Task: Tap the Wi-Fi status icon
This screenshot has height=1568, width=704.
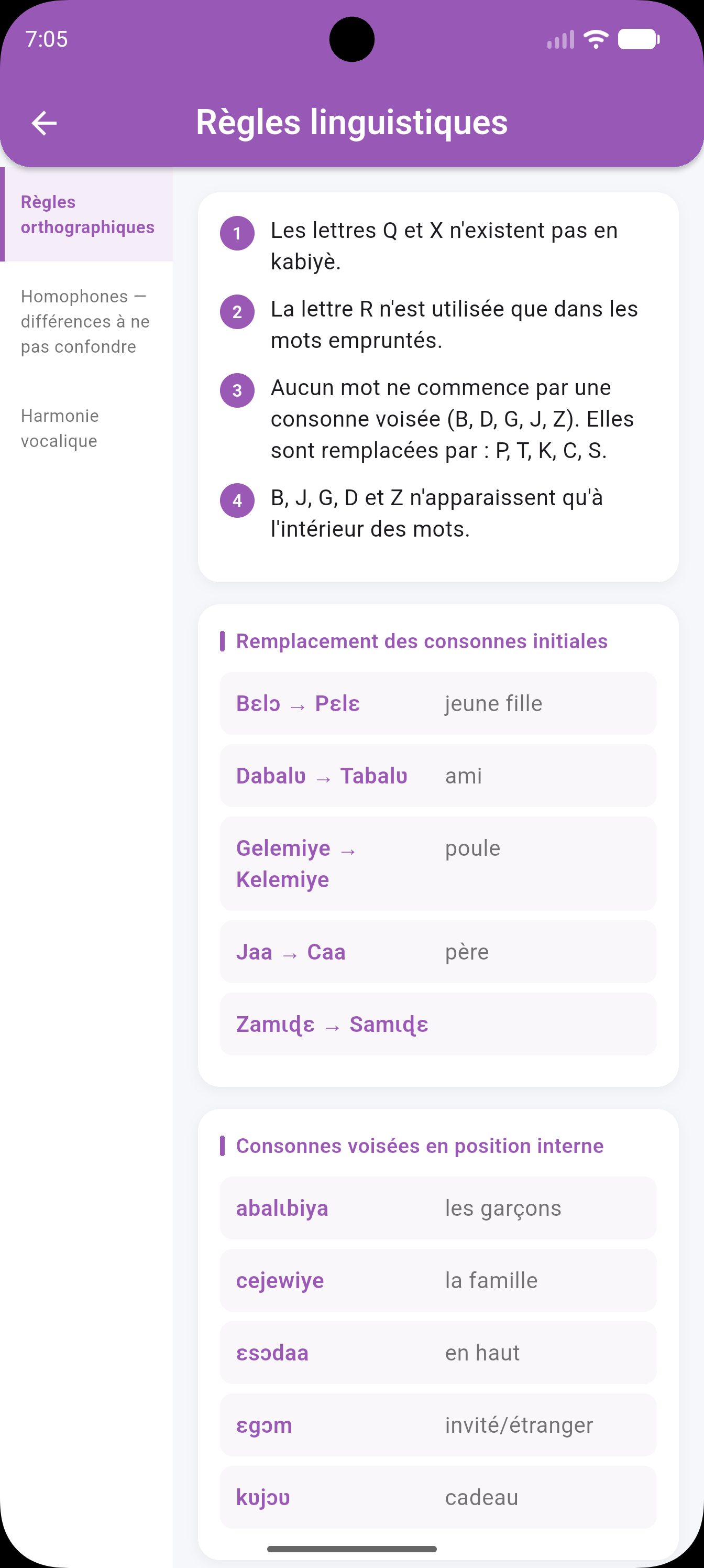Action: tap(596, 39)
